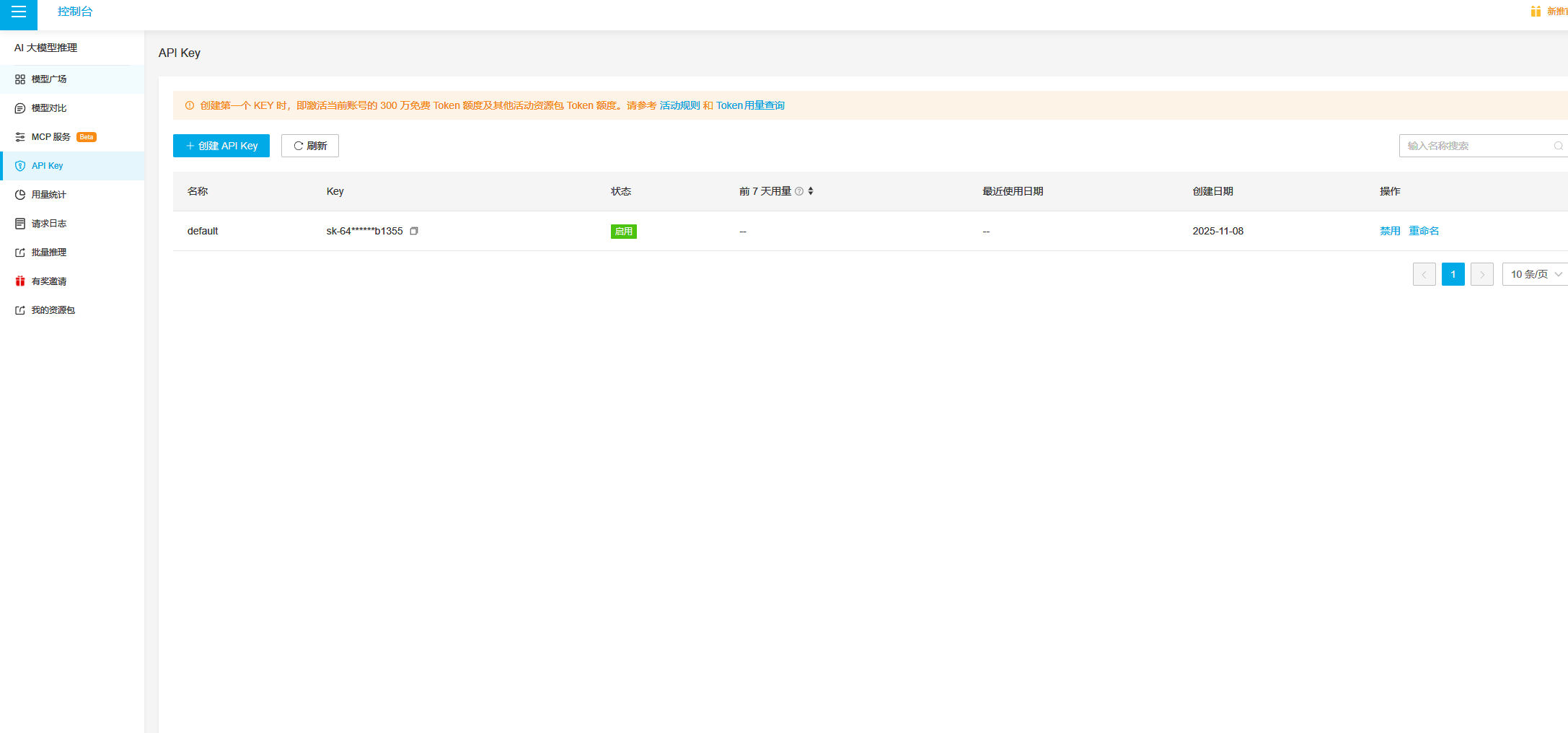
Task: Click the 状态 column header
Action: [621, 191]
